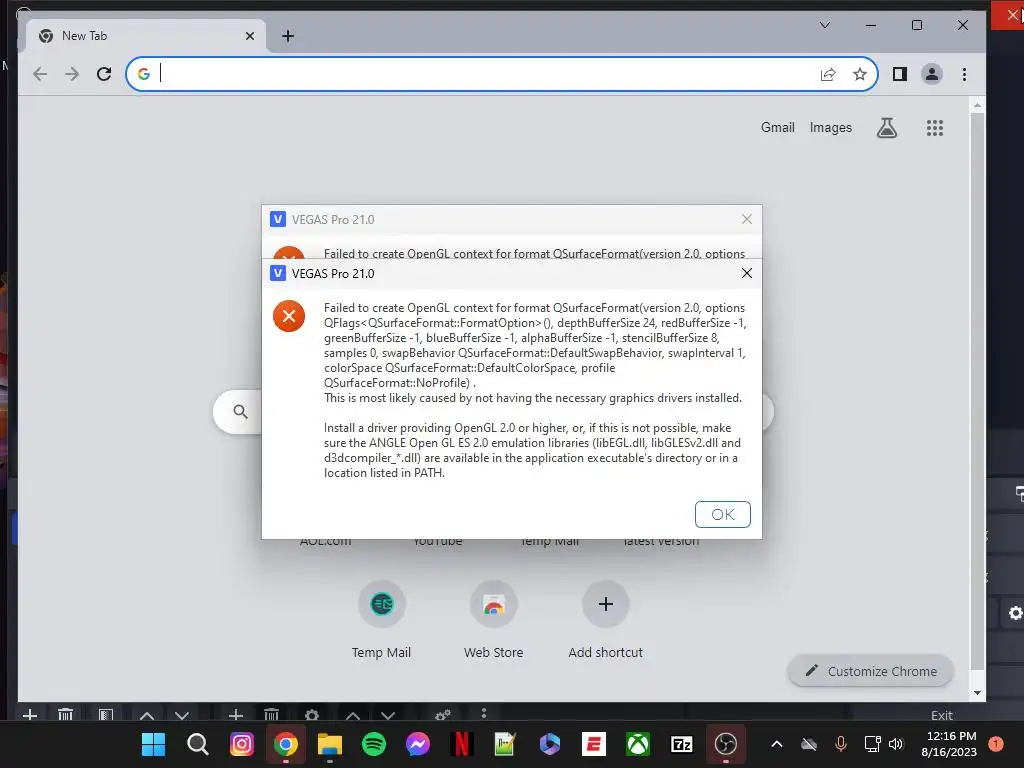Image resolution: width=1024 pixels, height=768 pixels.
Task: Open the Web Store shortcut
Action: pos(494,618)
